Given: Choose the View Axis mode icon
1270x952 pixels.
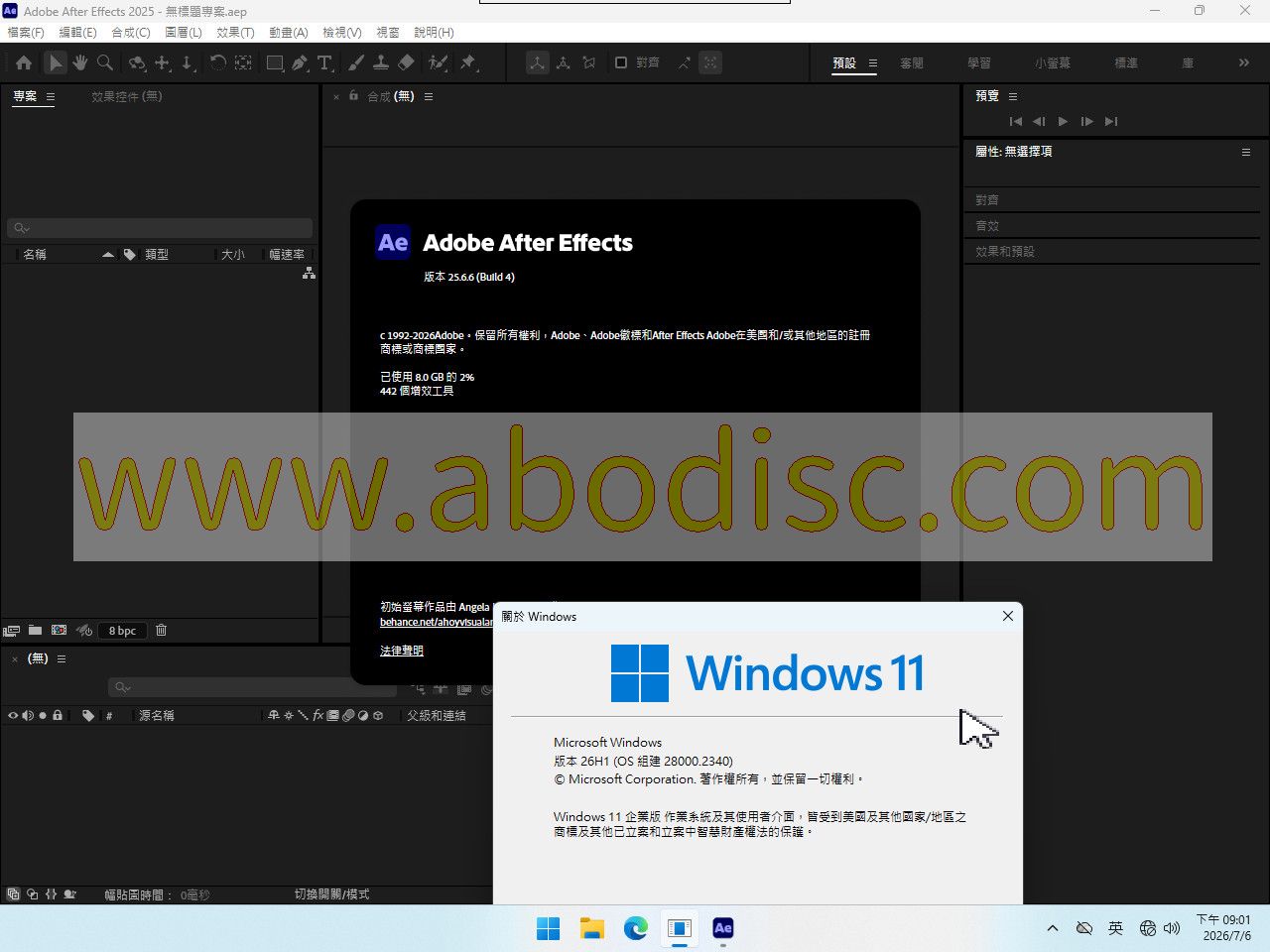Looking at the screenshot, I should pos(588,62).
